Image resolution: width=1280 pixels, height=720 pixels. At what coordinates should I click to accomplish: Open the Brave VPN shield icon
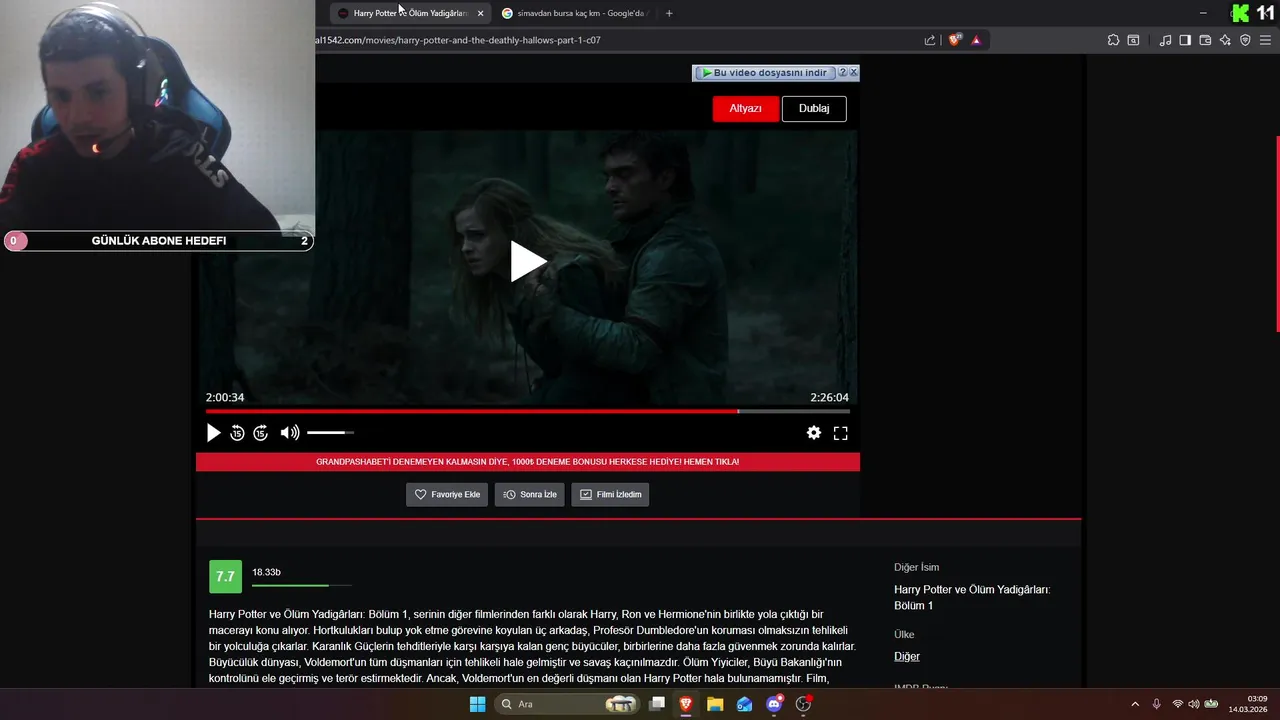[1245, 40]
